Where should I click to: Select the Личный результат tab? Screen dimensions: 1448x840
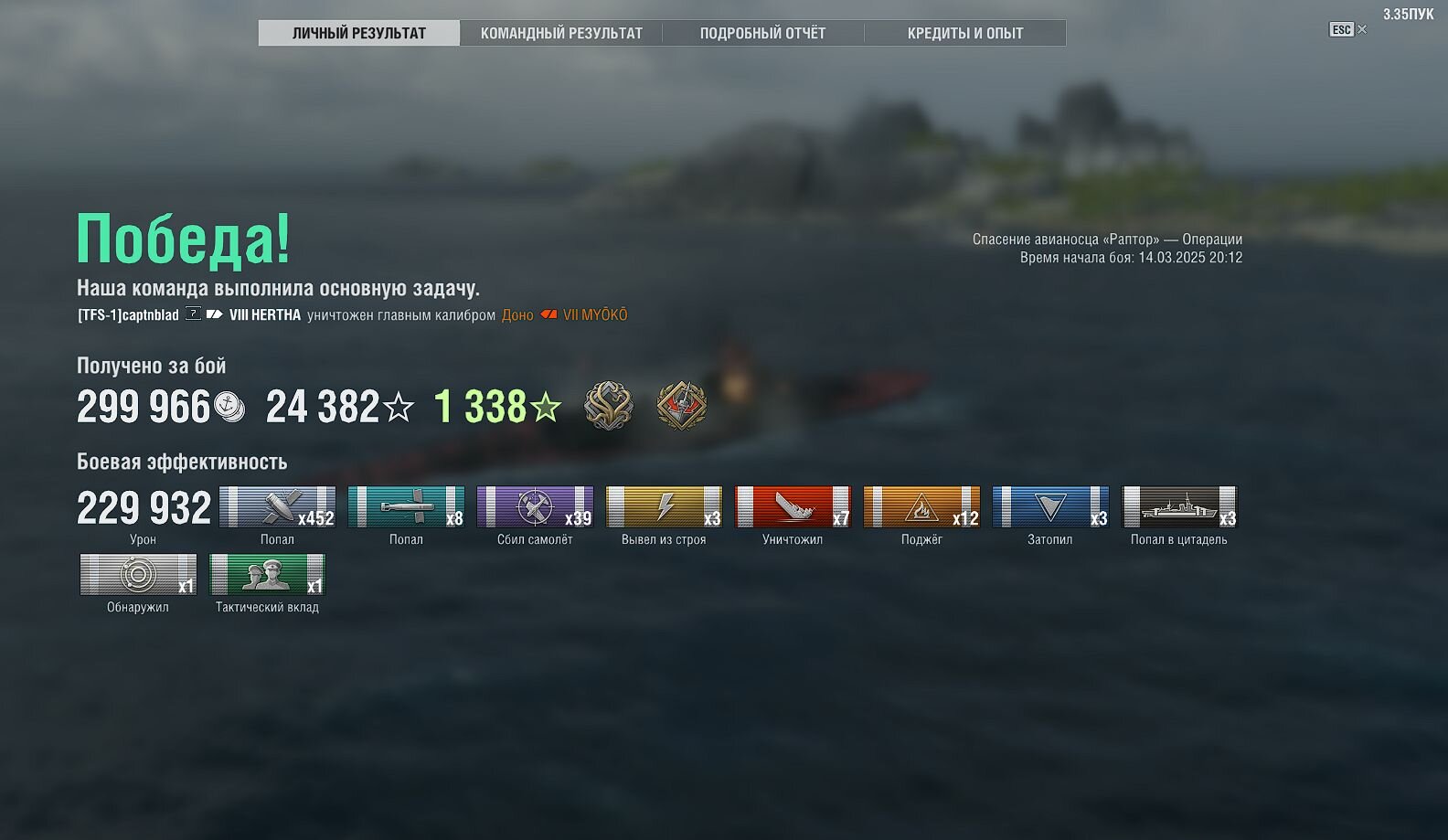pos(359,33)
